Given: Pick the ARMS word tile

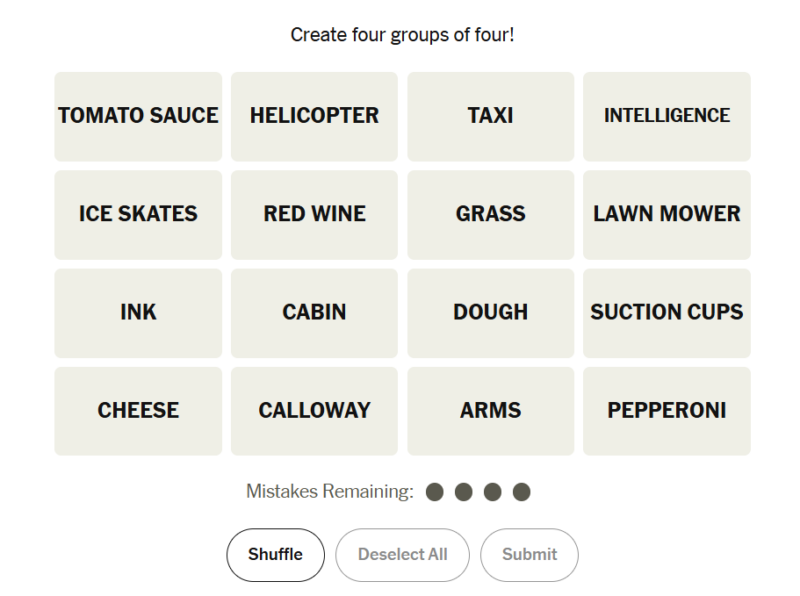Looking at the screenshot, I should [490, 410].
